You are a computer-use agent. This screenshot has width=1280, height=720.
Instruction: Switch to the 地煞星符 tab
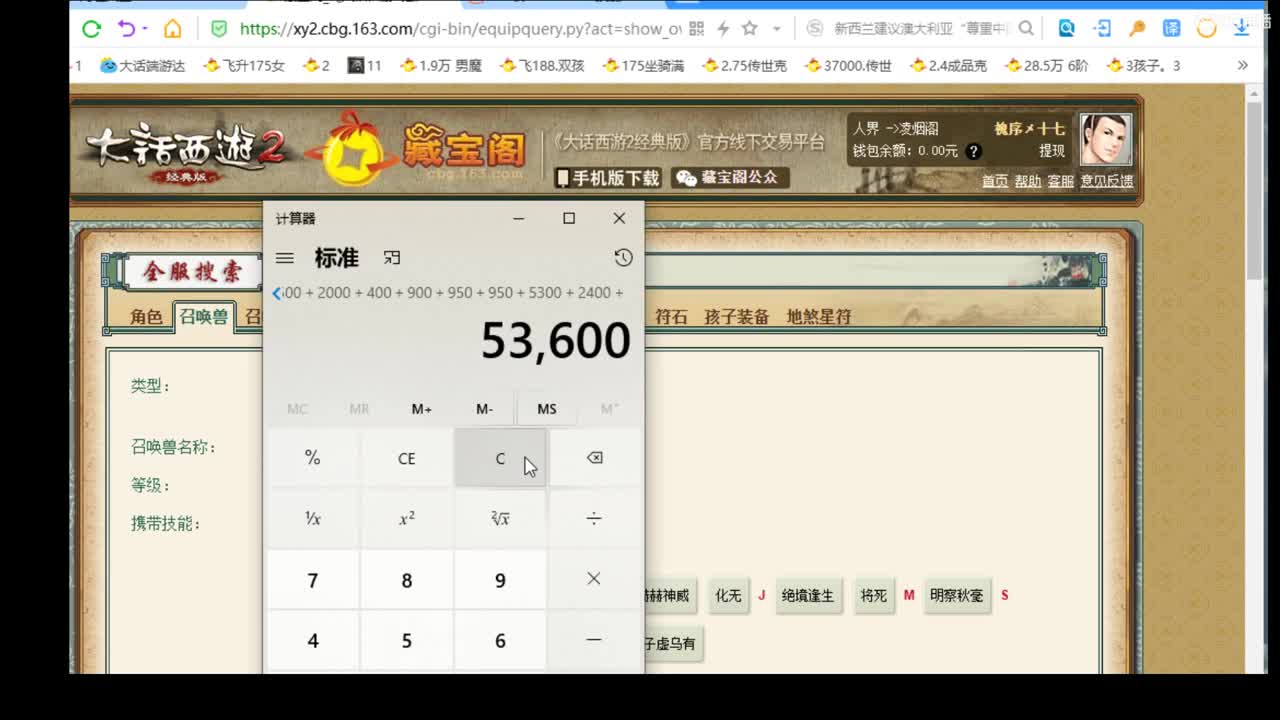pos(818,316)
